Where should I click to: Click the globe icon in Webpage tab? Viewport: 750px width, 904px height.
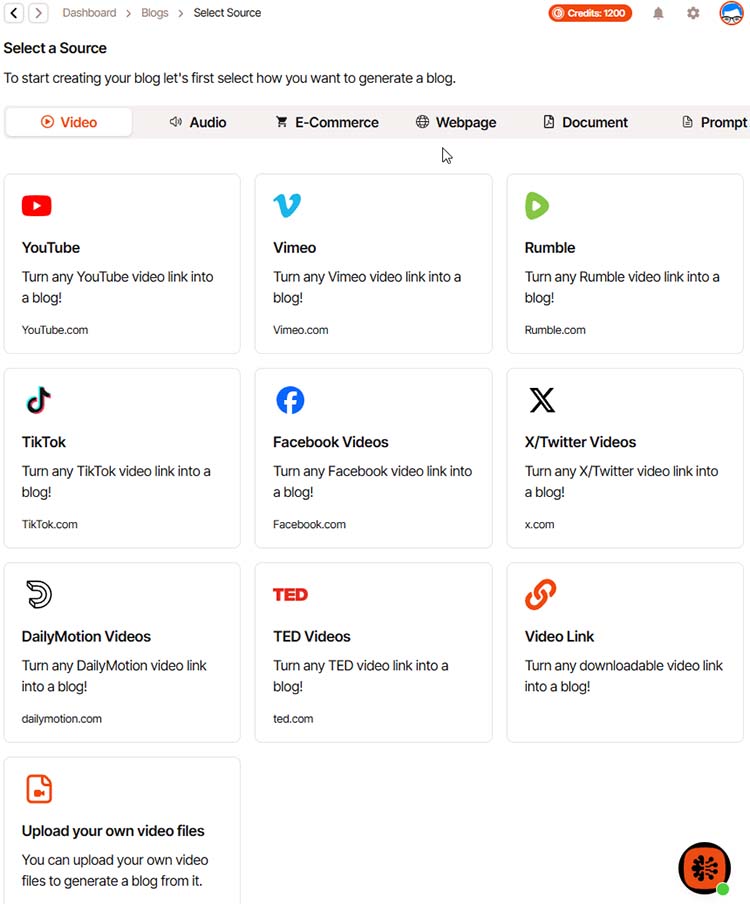(x=423, y=122)
